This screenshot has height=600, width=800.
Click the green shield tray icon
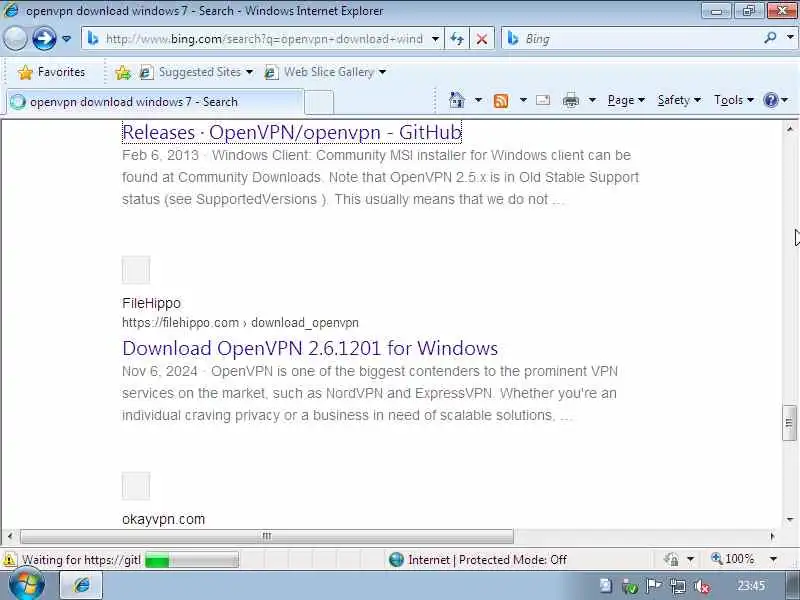point(630,587)
